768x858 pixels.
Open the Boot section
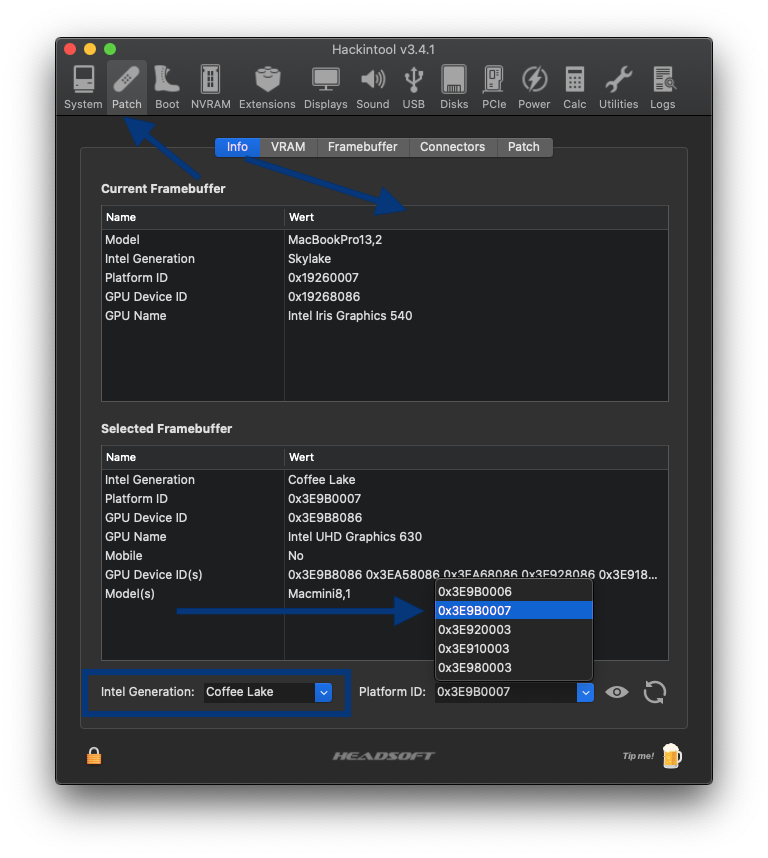click(x=167, y=88)
